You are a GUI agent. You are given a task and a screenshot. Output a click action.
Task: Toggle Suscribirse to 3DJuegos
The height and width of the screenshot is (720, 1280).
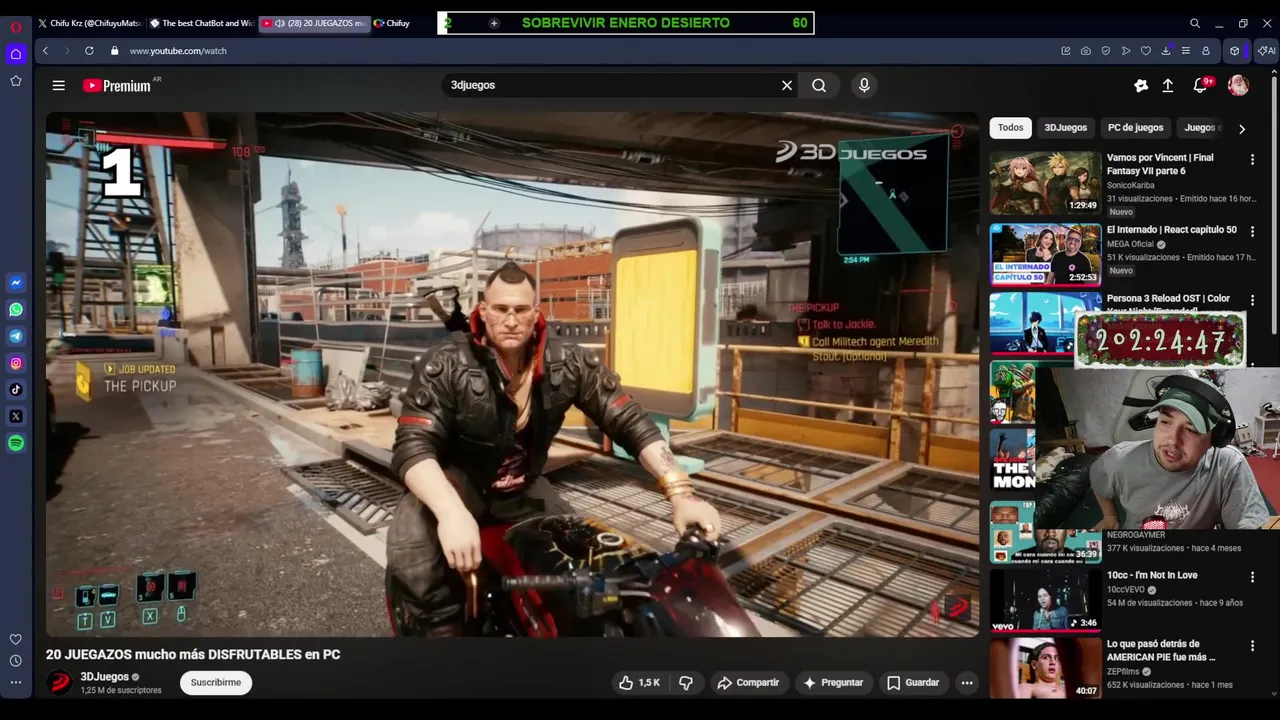[x=216, y=683]
